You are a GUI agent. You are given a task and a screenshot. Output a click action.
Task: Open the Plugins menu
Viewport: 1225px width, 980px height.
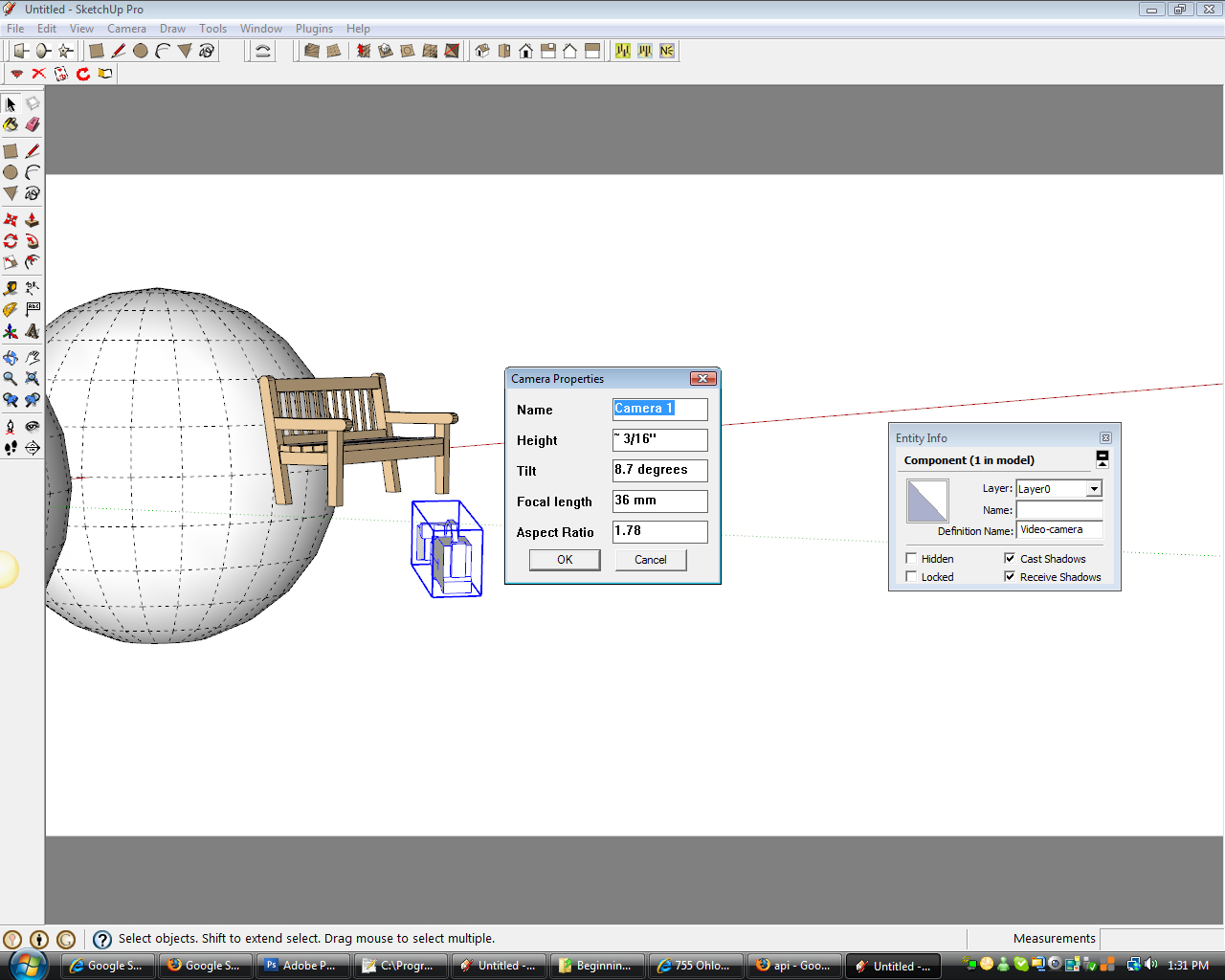tap(314, 29)
